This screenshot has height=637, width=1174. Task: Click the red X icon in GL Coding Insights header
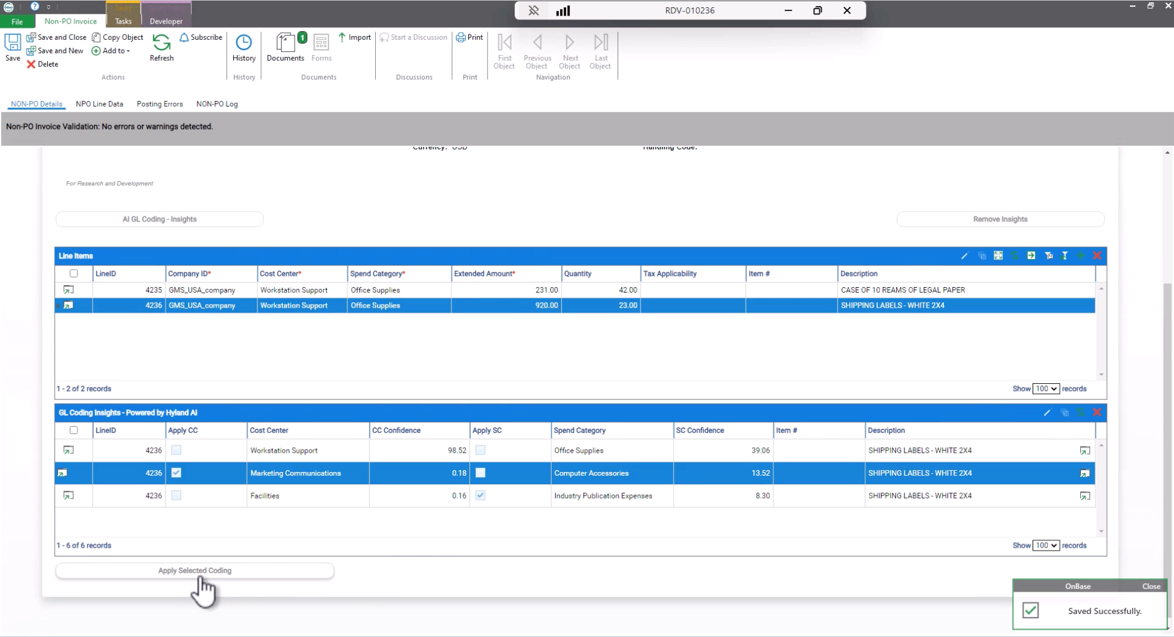coord(1097,413)
